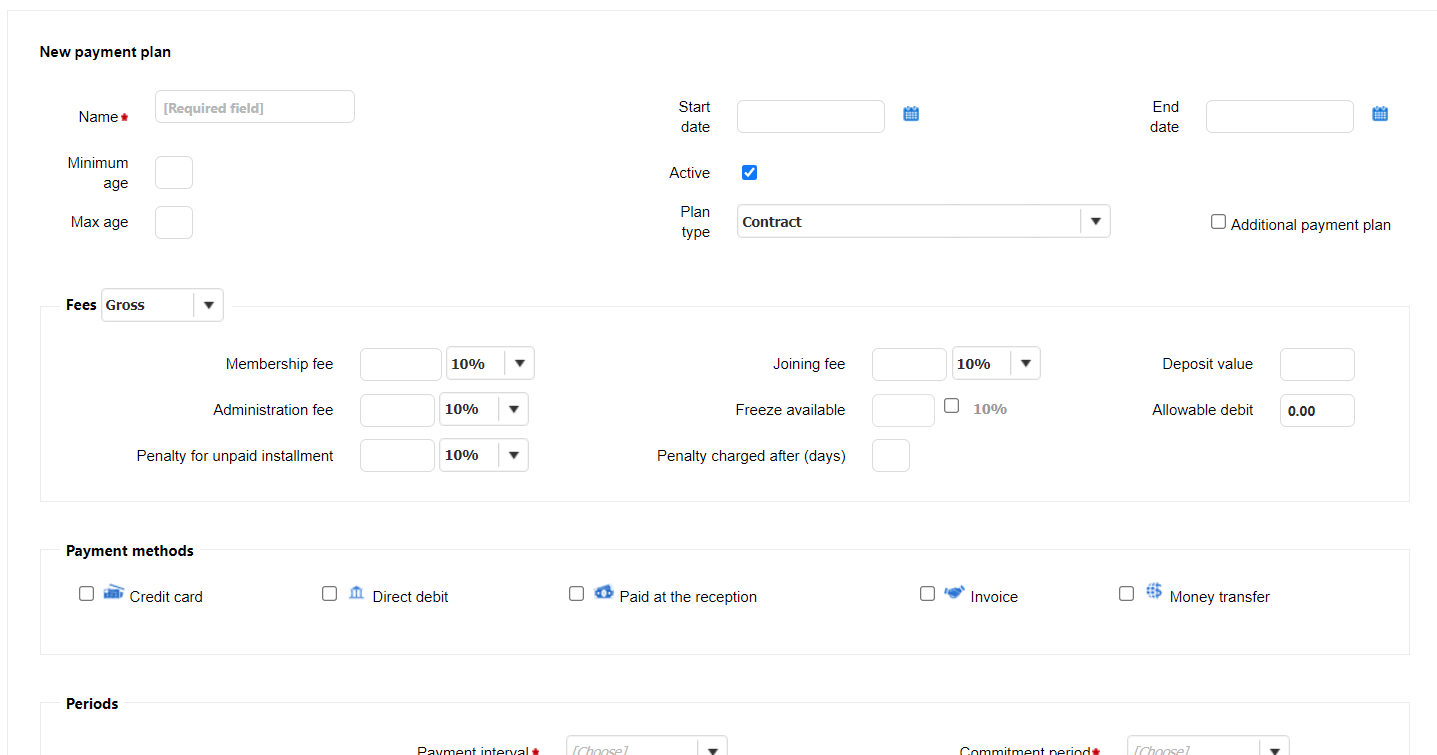Open Membership fee tax rate dropdown
The image size is (1437, 755).
519,364
